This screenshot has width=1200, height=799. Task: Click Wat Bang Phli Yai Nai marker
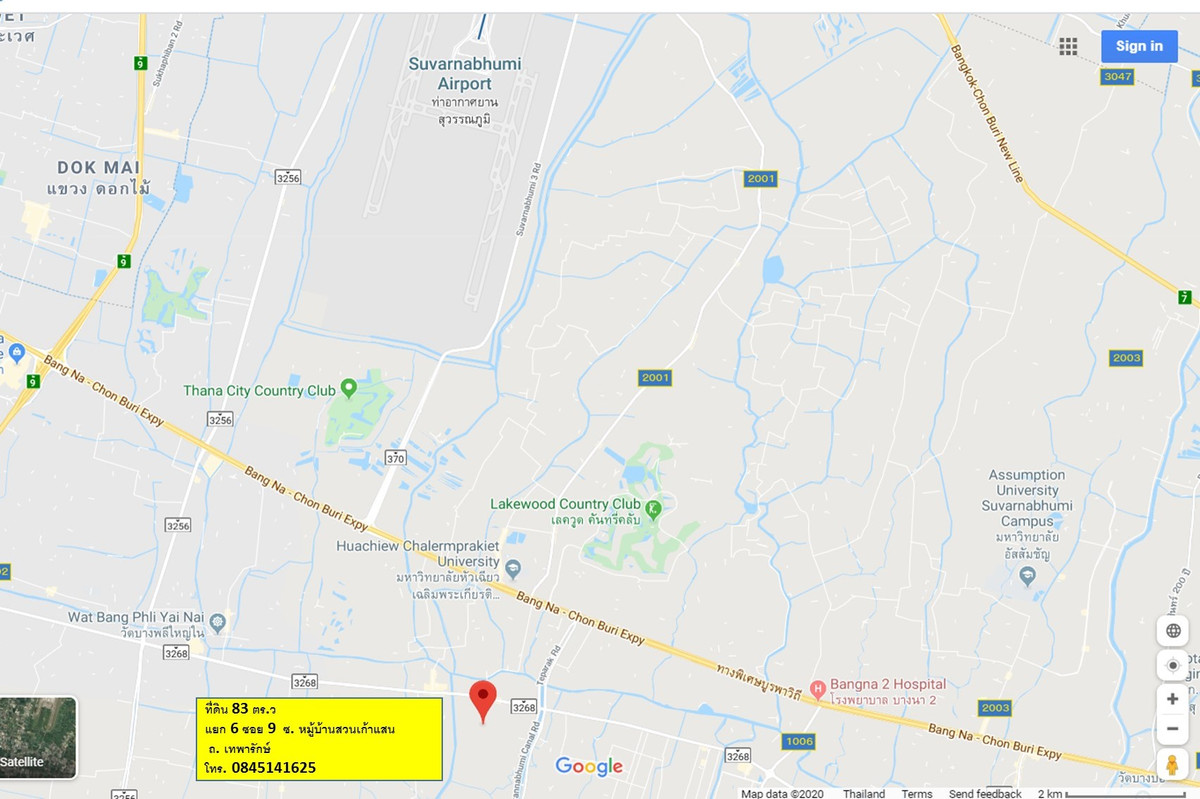(219, 623)
